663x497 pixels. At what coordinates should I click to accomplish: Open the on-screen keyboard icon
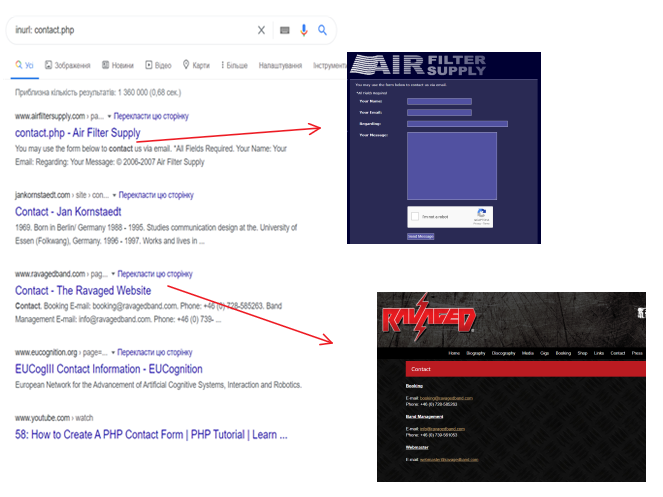pos(285,30)
